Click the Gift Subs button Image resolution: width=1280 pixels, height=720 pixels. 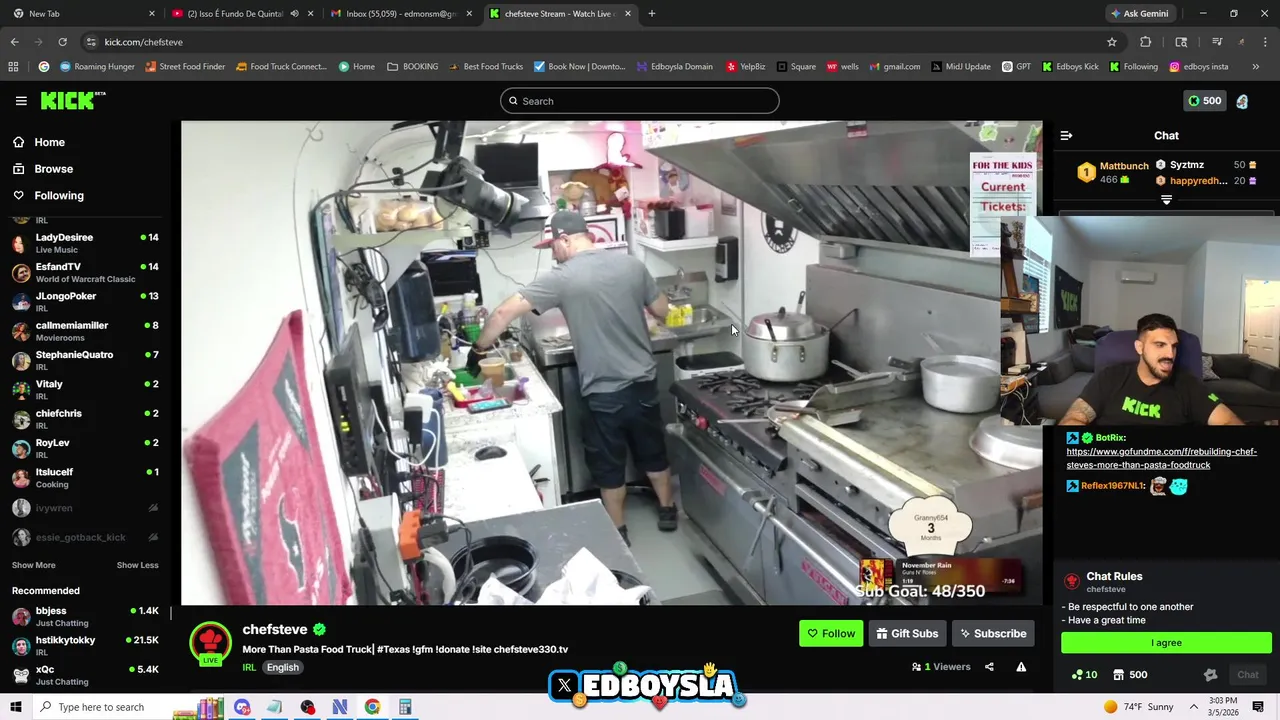coord(907,633)
